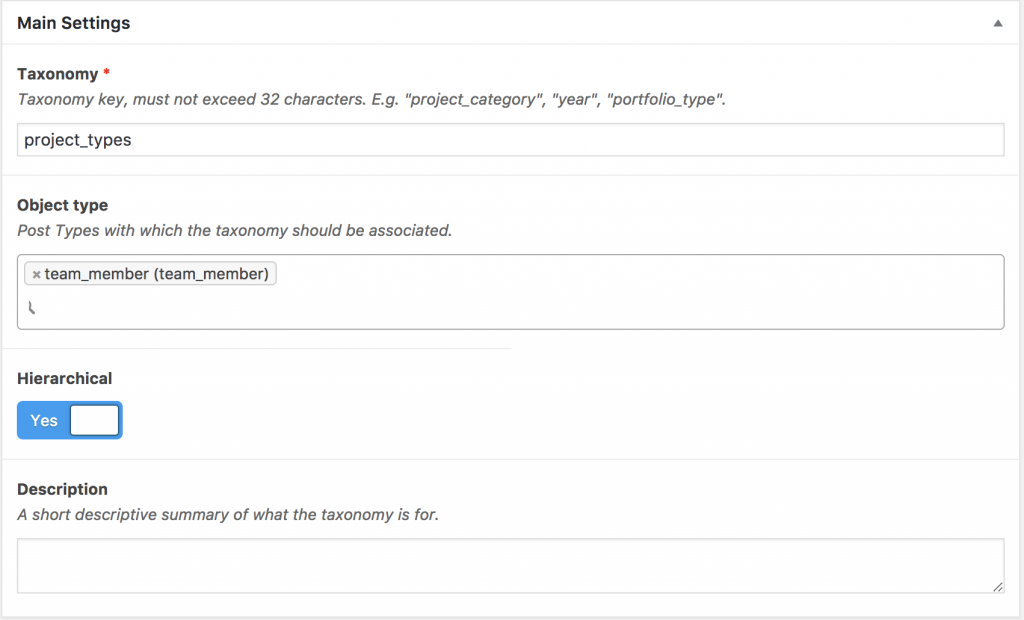Click the Object type field label

(63, 205)
